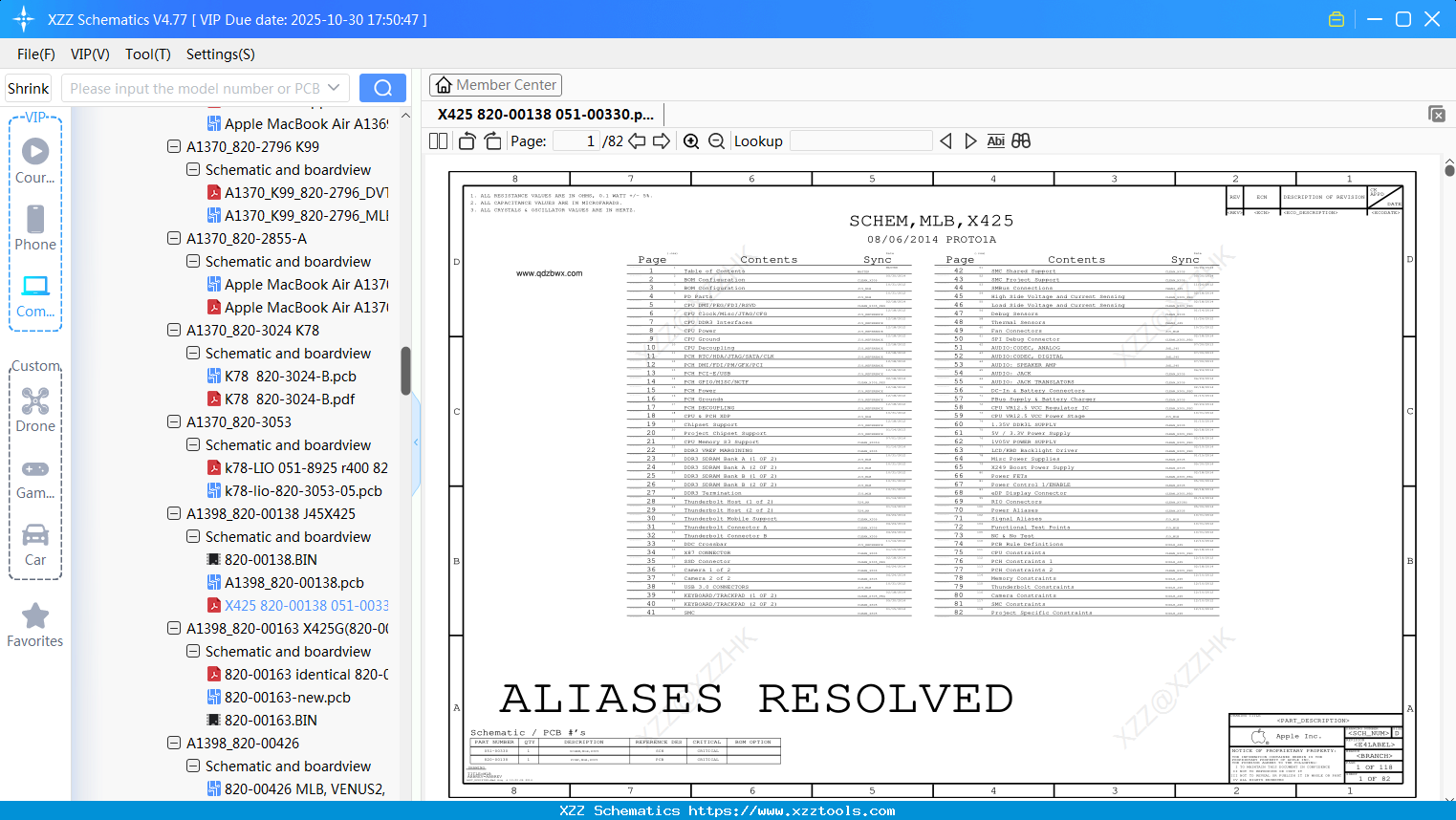The width and height of the screenshot is (1456, 820).
Task: Find previous Lookup match
Action: tap(945, 141)
